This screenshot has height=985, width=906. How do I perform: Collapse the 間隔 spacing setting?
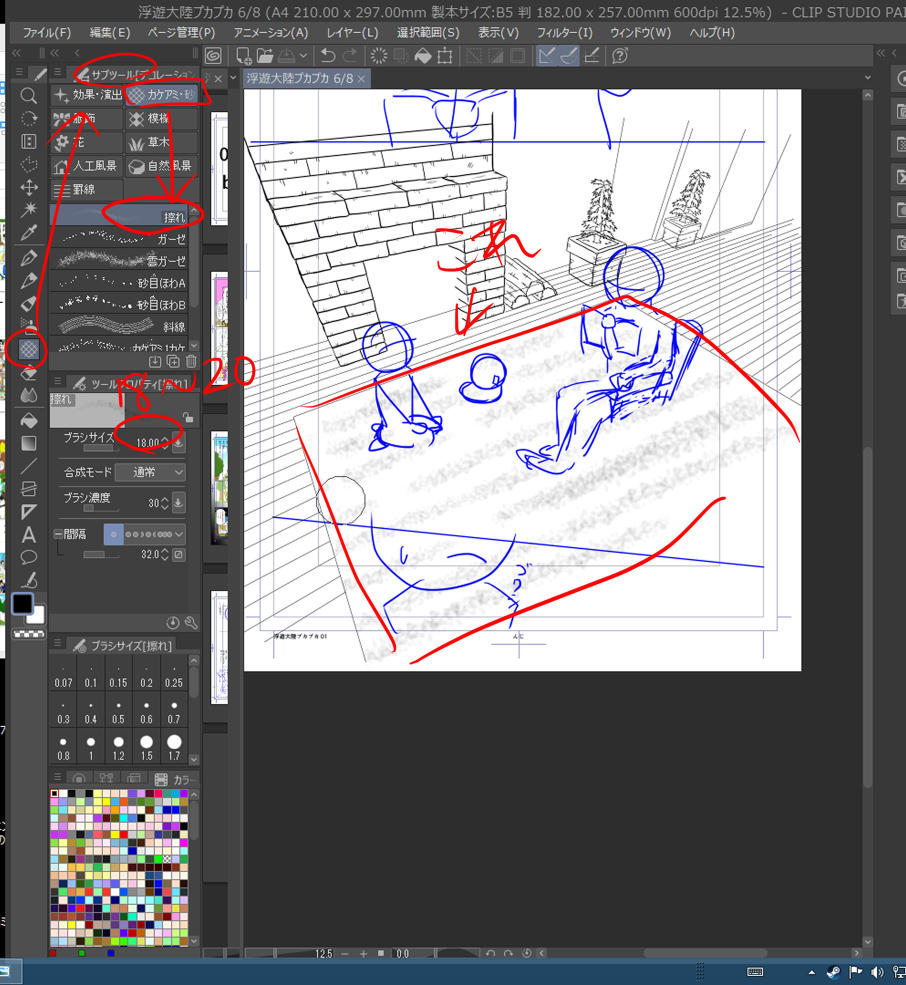[x=58, y=534]
